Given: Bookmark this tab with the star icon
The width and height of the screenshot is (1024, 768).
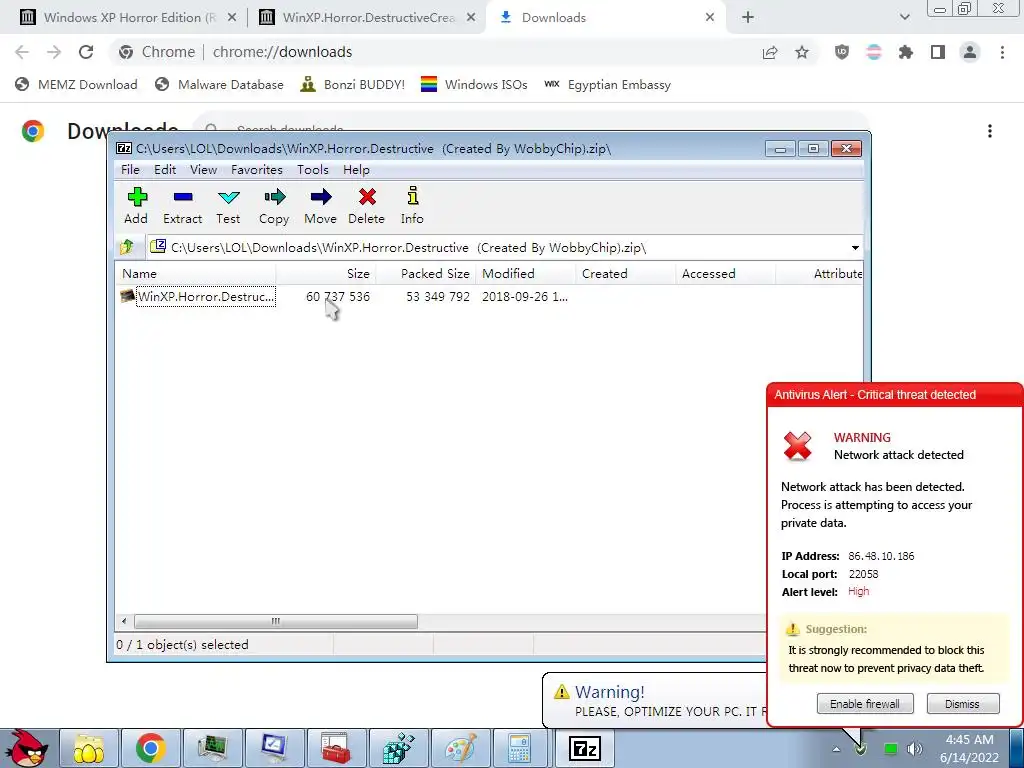Looking at the screenshot, I should point(802,52).
